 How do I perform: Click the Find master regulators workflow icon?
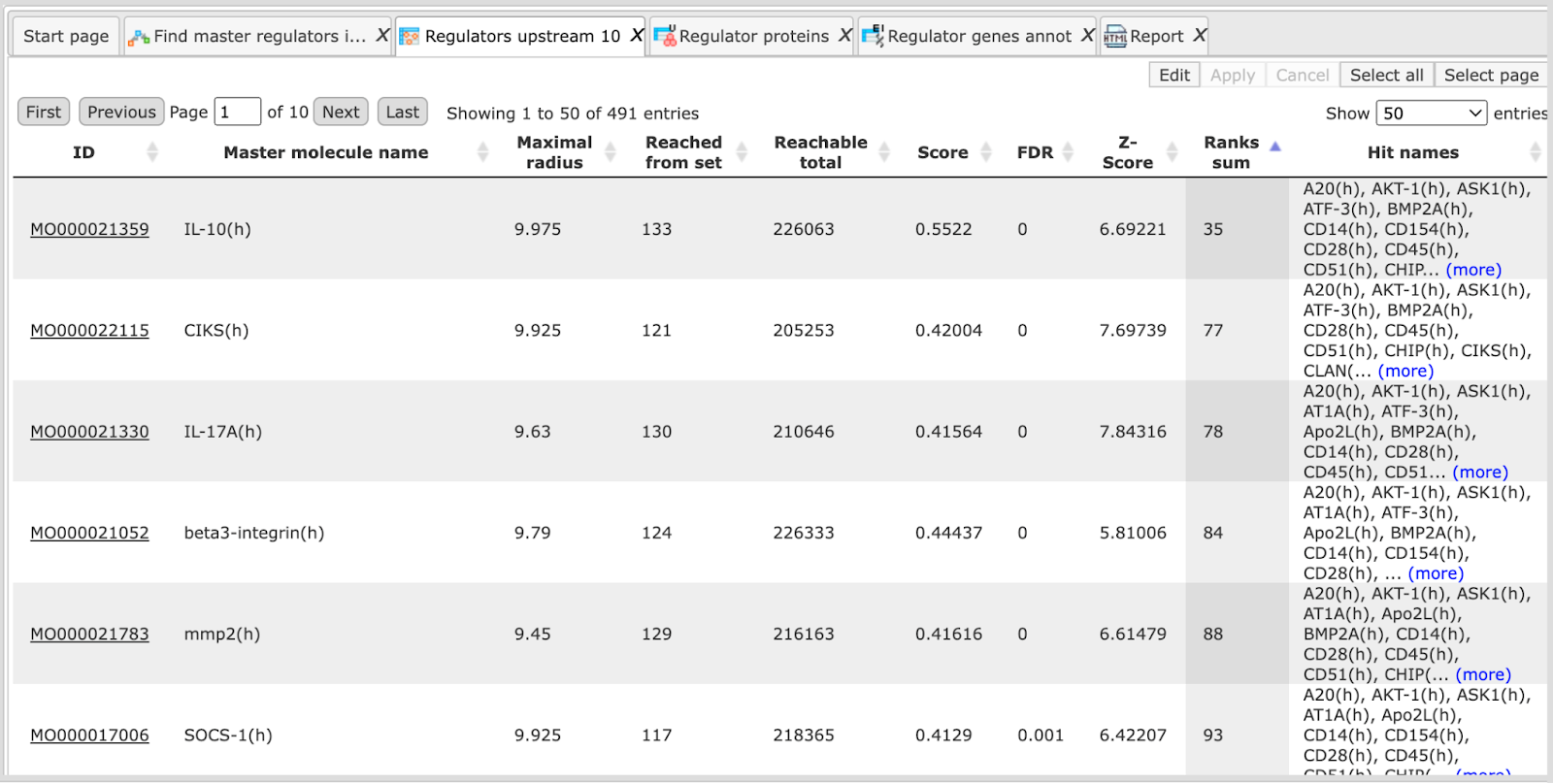pyautogui.click(x=139, y=37)
